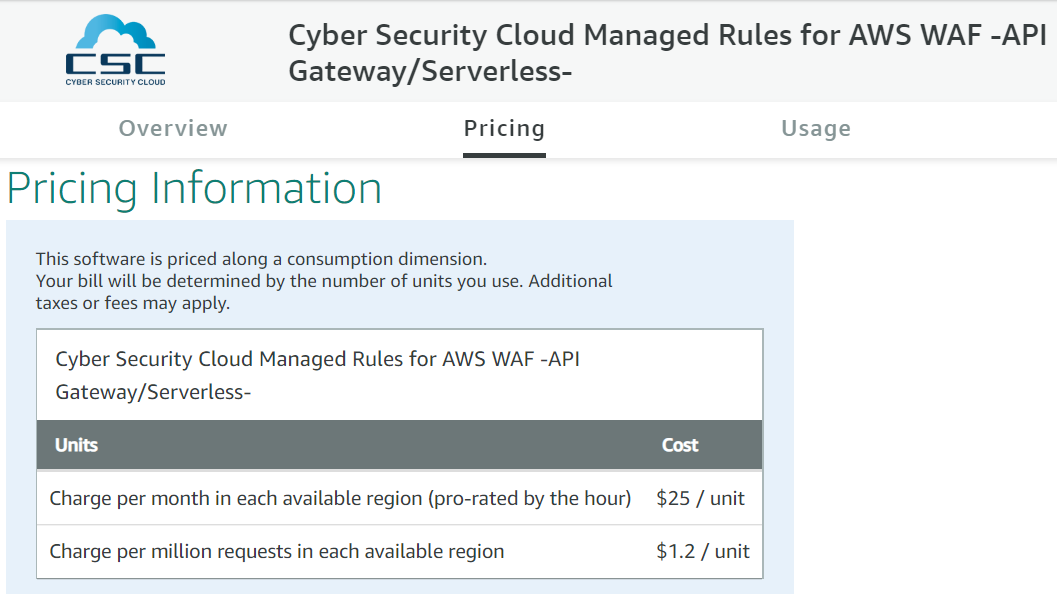The image size is (1057, 598).
Task: Click the Cost column header
Action: click(x=680, y=445)
